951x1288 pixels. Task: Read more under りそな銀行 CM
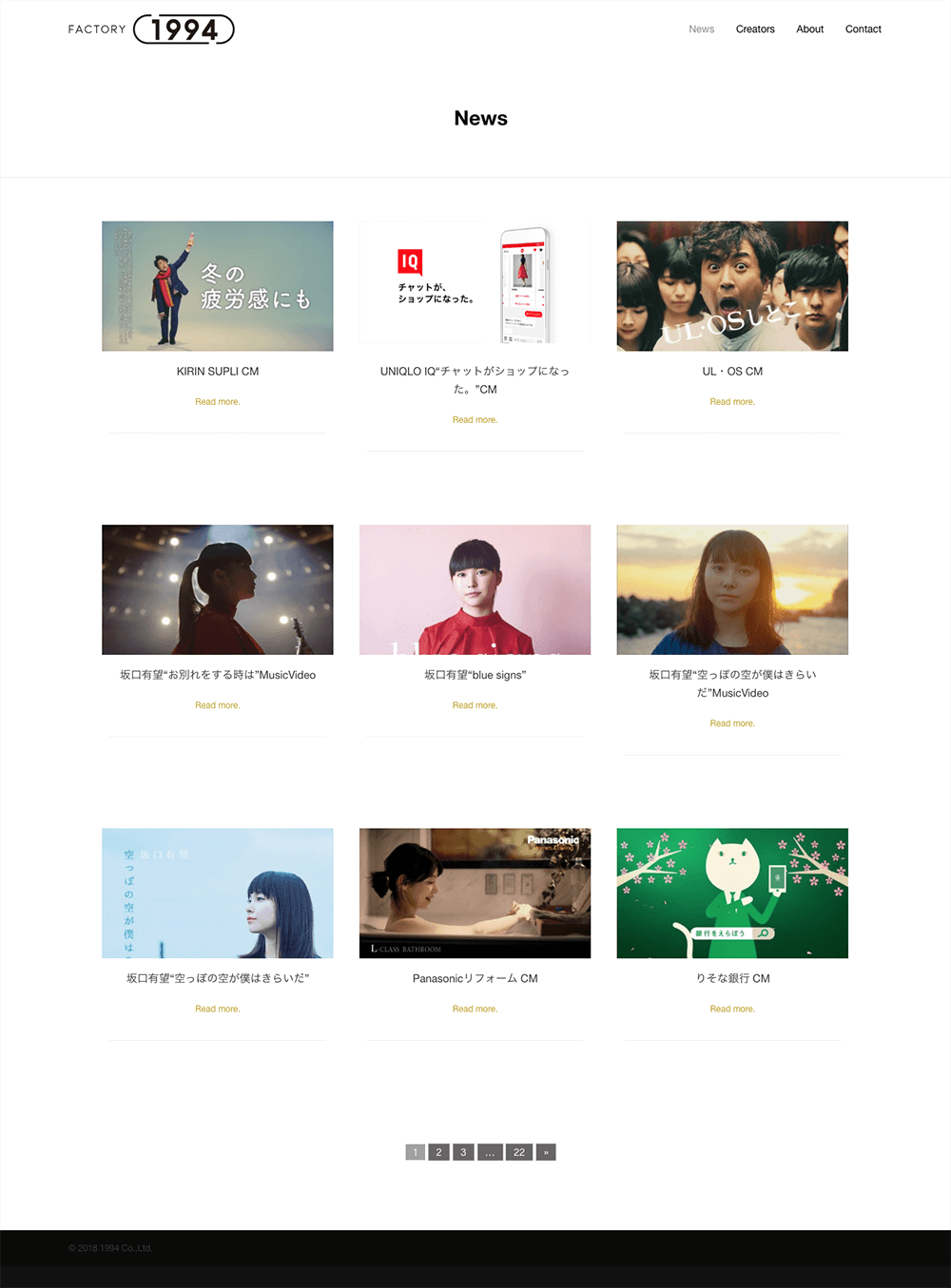[732, 1009]
